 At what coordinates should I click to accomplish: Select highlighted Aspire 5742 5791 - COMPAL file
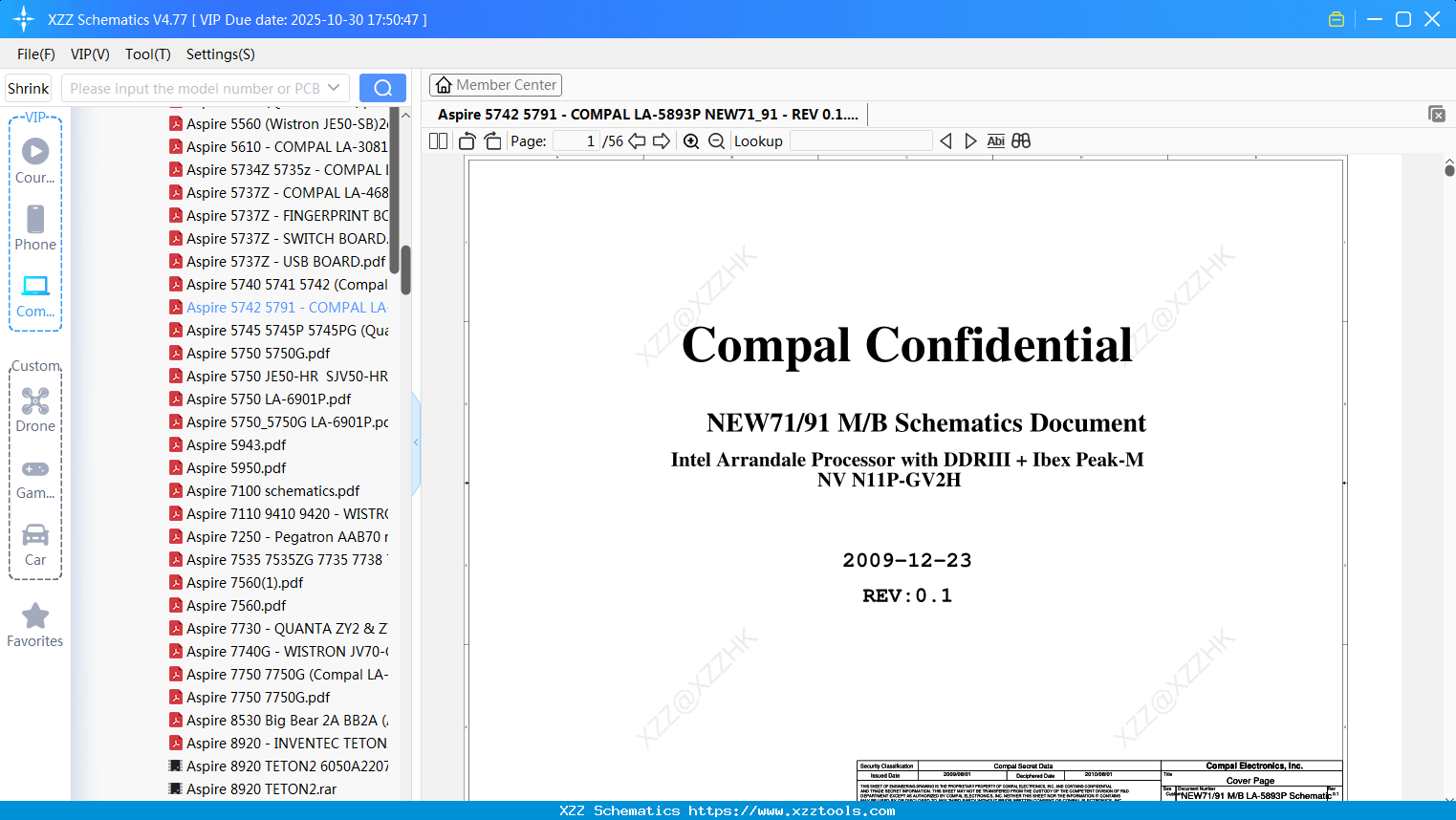pos(279,308)
